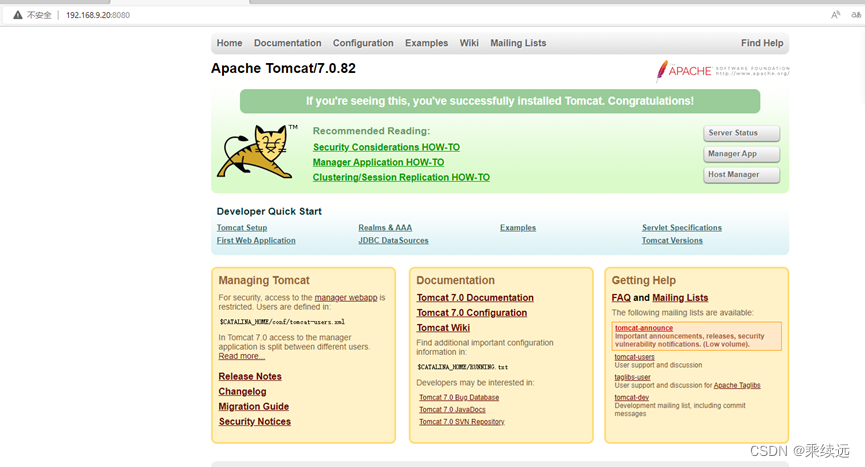Open Clustering/Session Replication HOW-TO link
Viewport: 865px width, 467px height.
tap(401, 177)
